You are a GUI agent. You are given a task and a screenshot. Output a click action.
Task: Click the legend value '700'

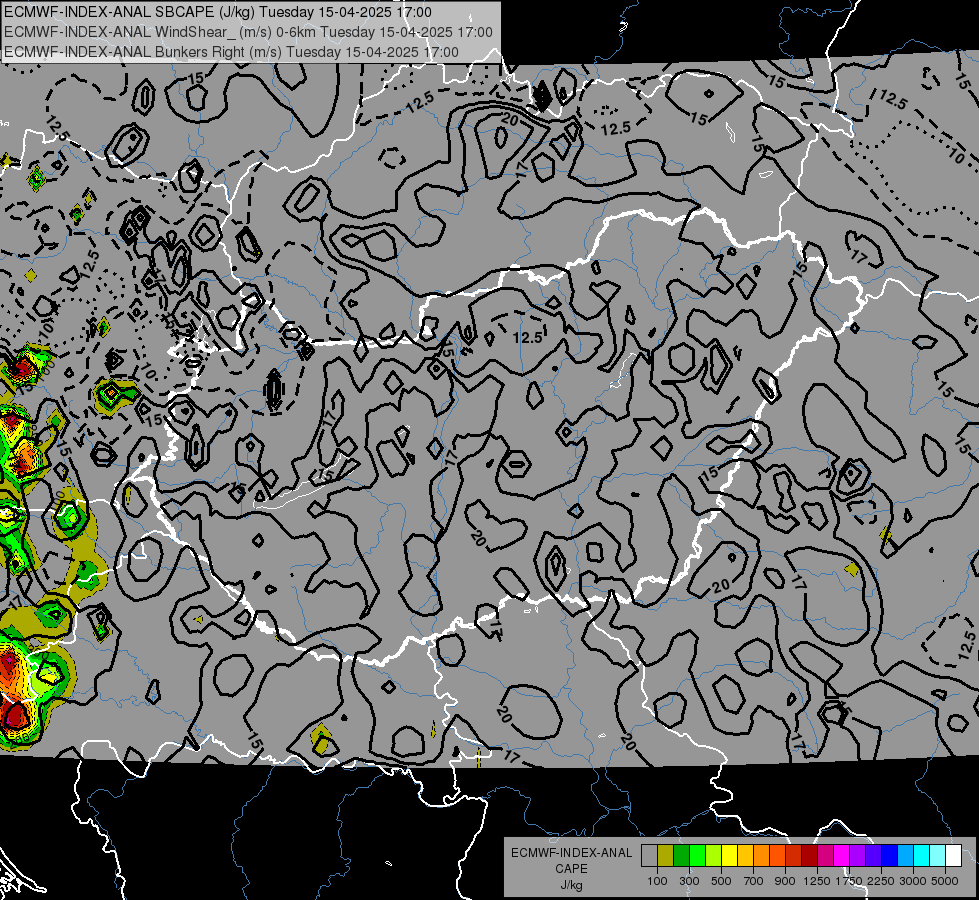pos(754,881)
